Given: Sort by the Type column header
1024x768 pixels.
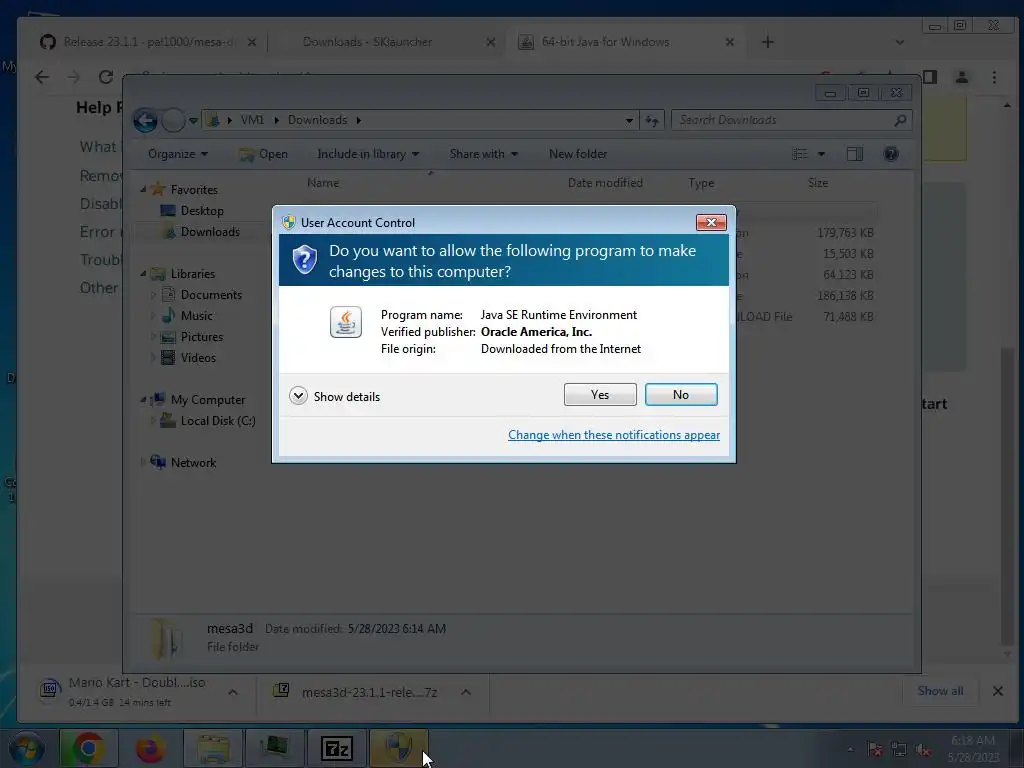Looking at the screenshot, I should pyautogui.click(x=701, y=183).
